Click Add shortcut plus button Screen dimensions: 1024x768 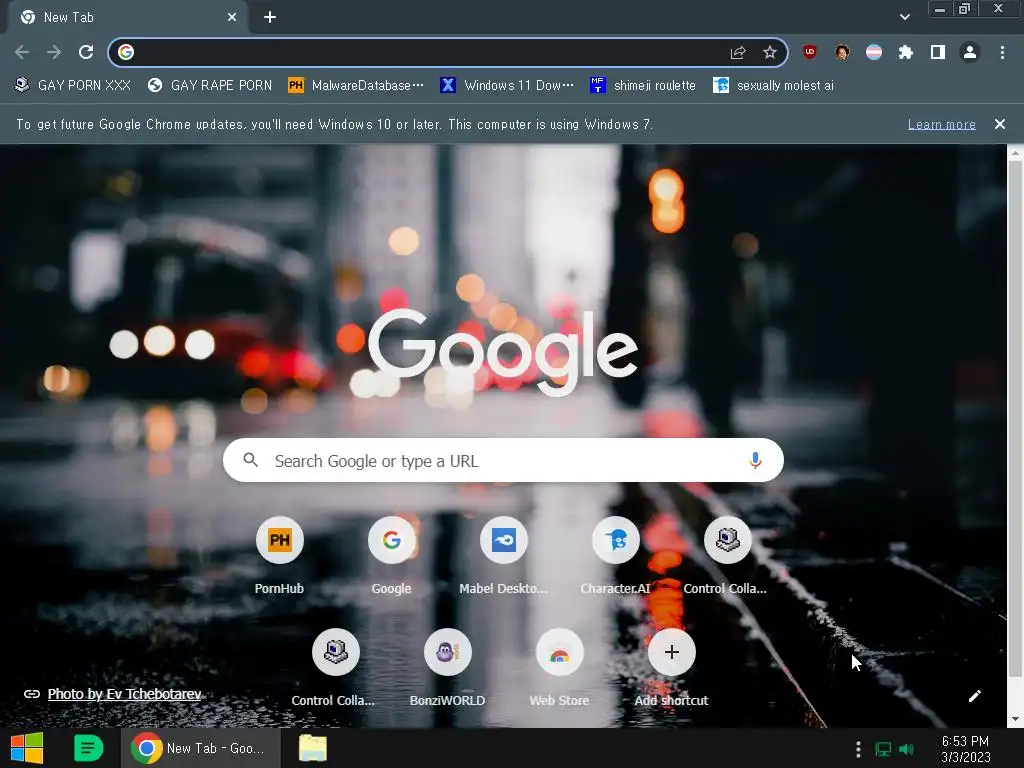pyautogui.click(x=671, y=652)
